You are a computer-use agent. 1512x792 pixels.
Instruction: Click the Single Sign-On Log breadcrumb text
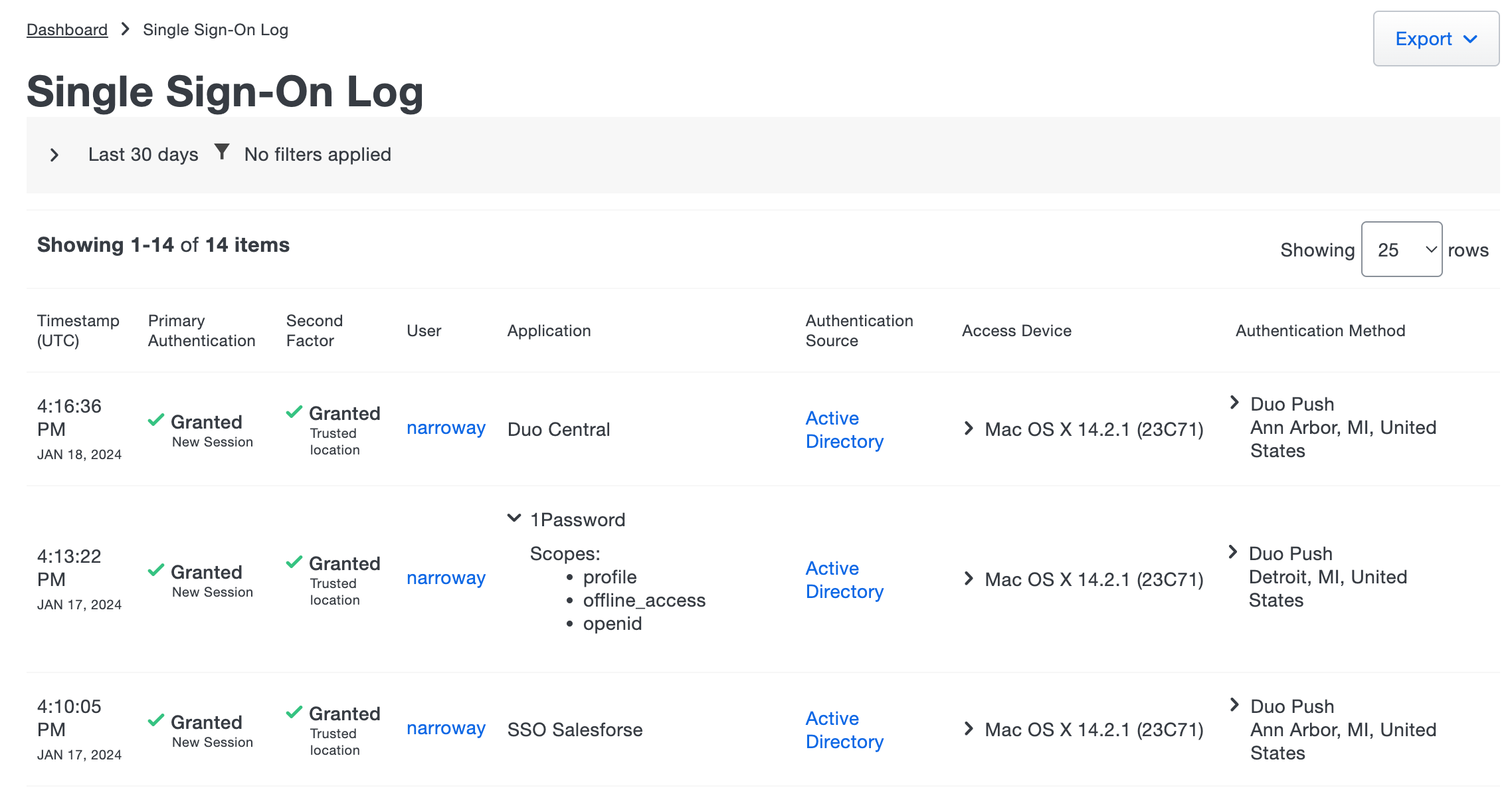coord(215,30)
